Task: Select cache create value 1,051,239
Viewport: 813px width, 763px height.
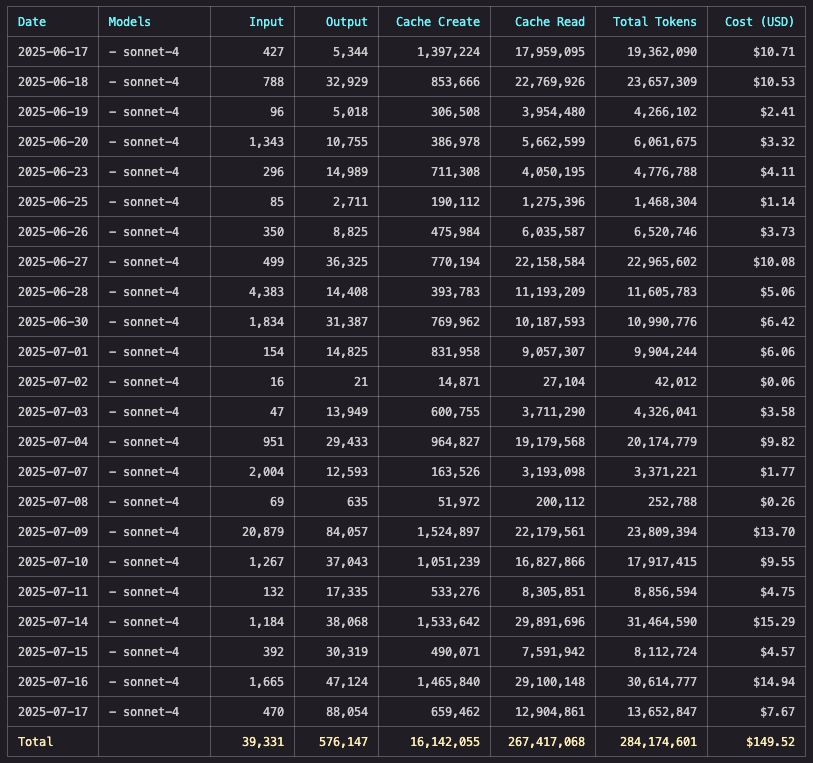Action: (x=448, y=563)
